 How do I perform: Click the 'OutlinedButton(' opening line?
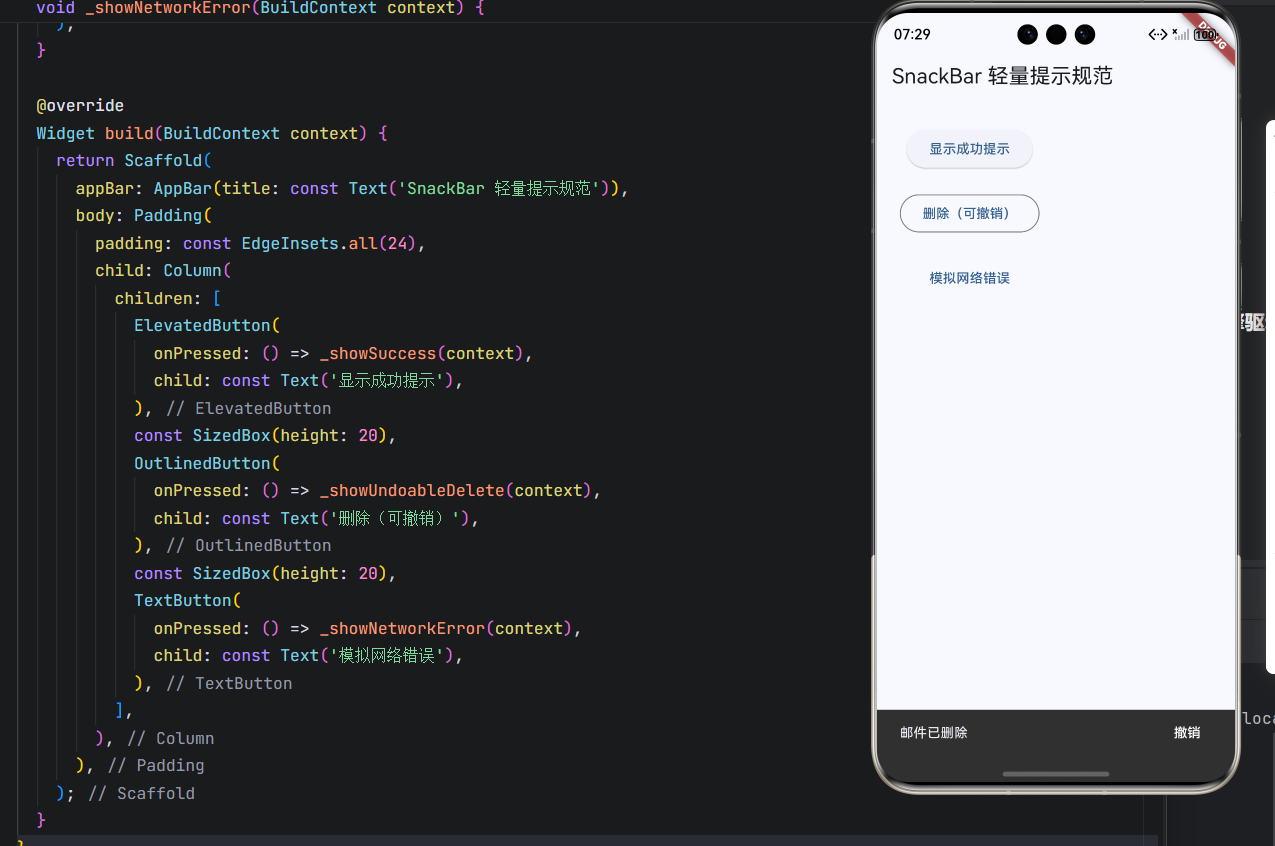(207, 463)
